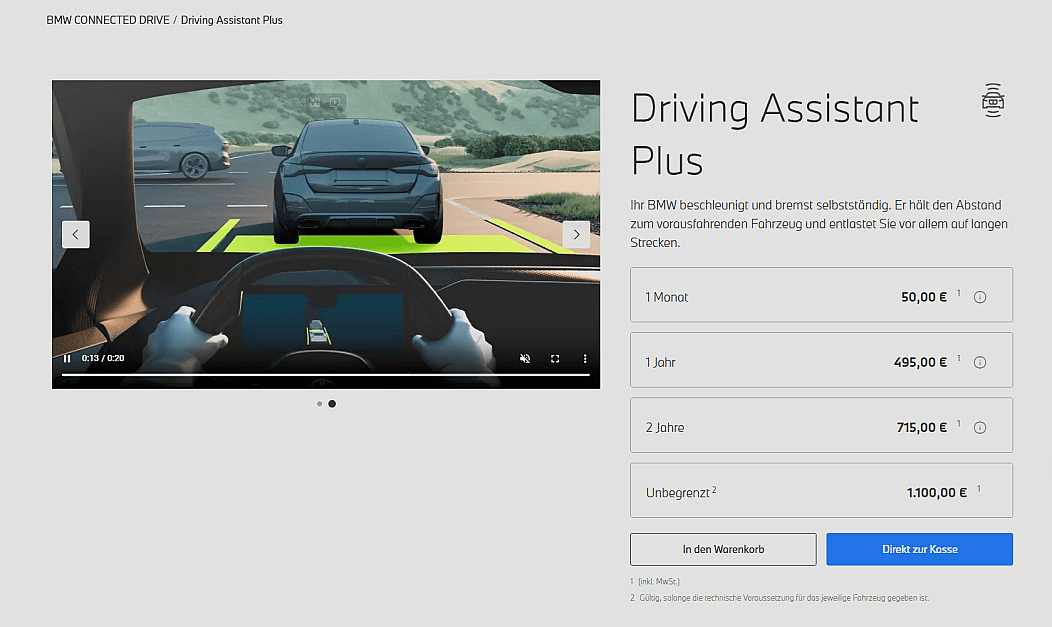Click the In den Warenkorb button

click(723, 549)
